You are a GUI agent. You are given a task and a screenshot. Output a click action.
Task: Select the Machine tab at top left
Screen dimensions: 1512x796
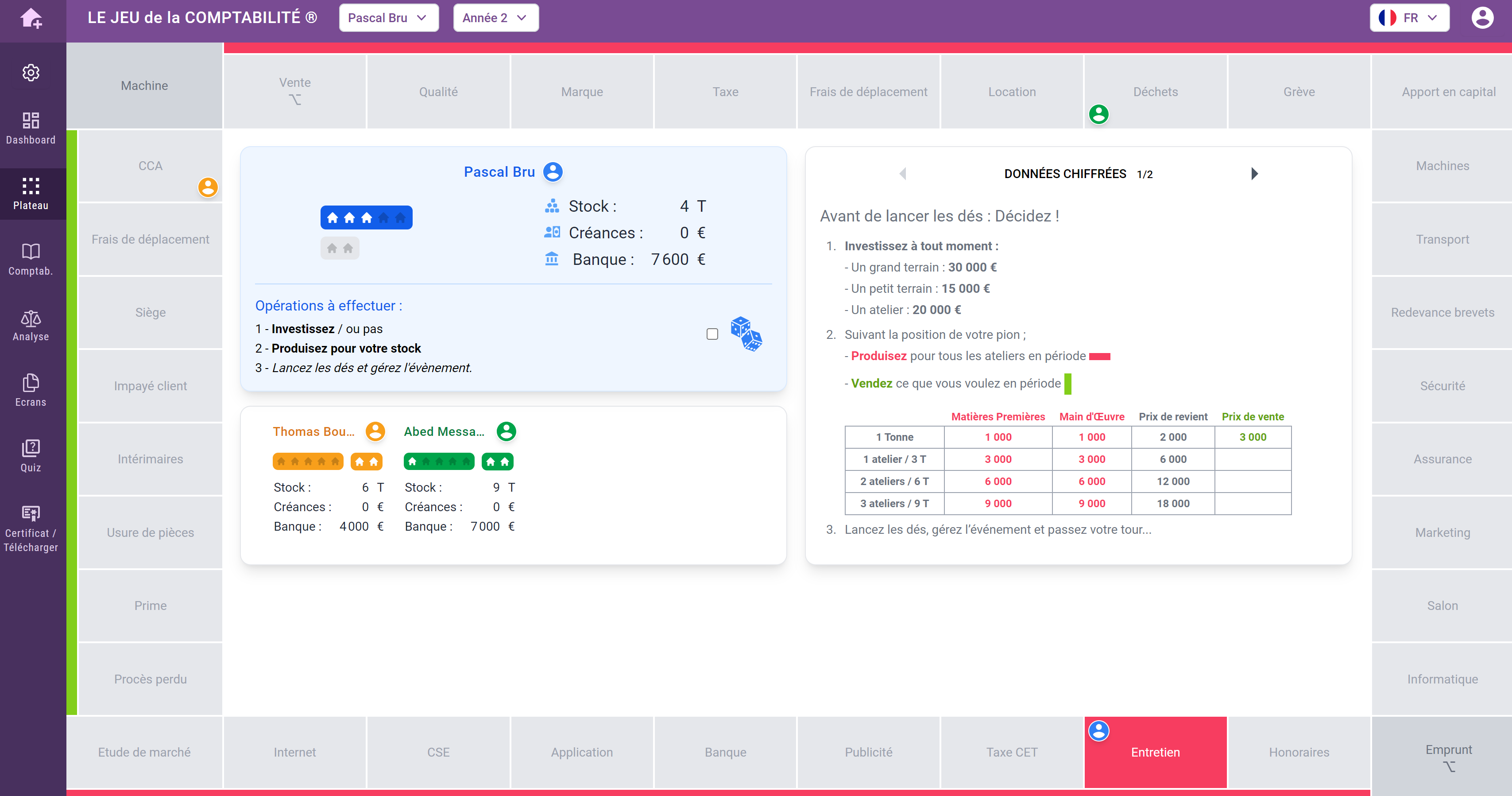(x=144, y=85)
